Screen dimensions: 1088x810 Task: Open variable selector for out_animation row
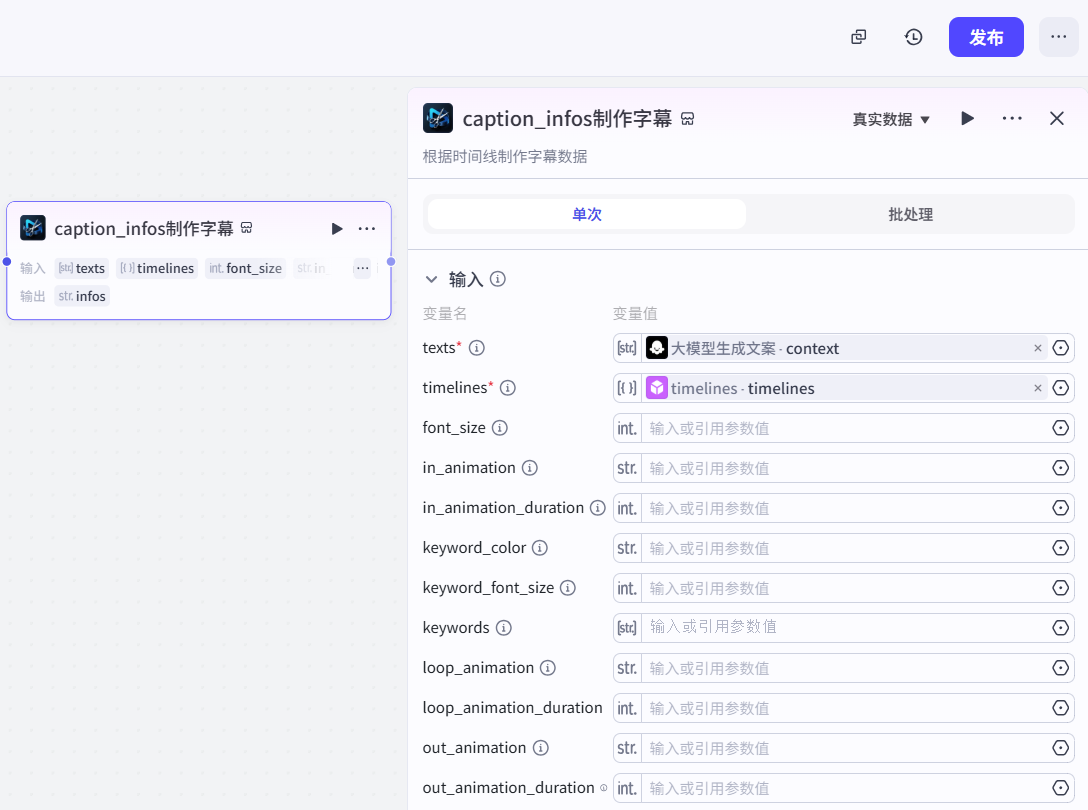(x=1060, y=748)
